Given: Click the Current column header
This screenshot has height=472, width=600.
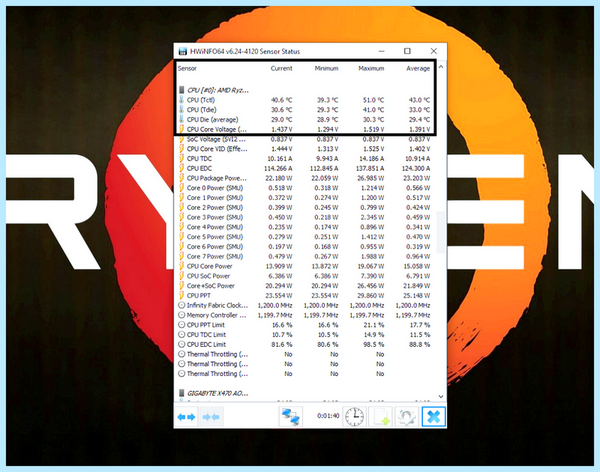Looking at the screenshot, I should coord(281,69).
